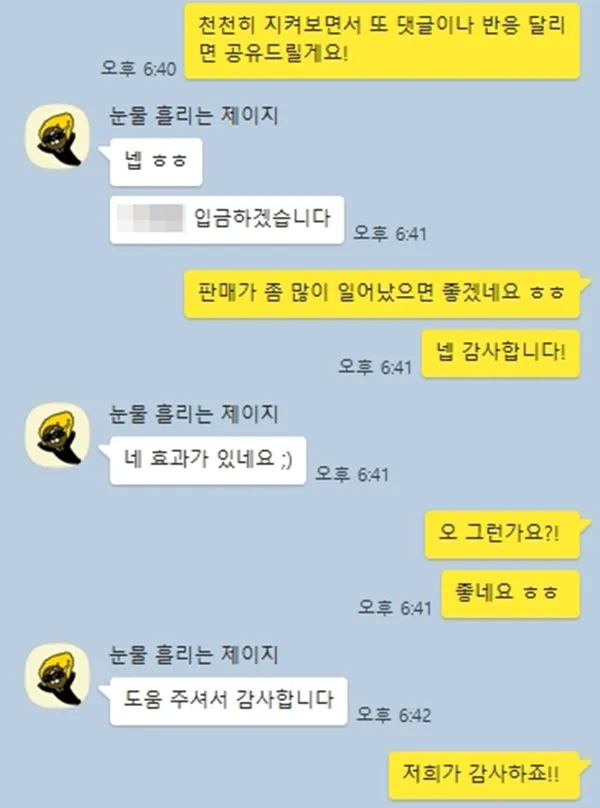
Task: Click the '오후 6:40' timestamp
Action: click(x=139, y=68)
